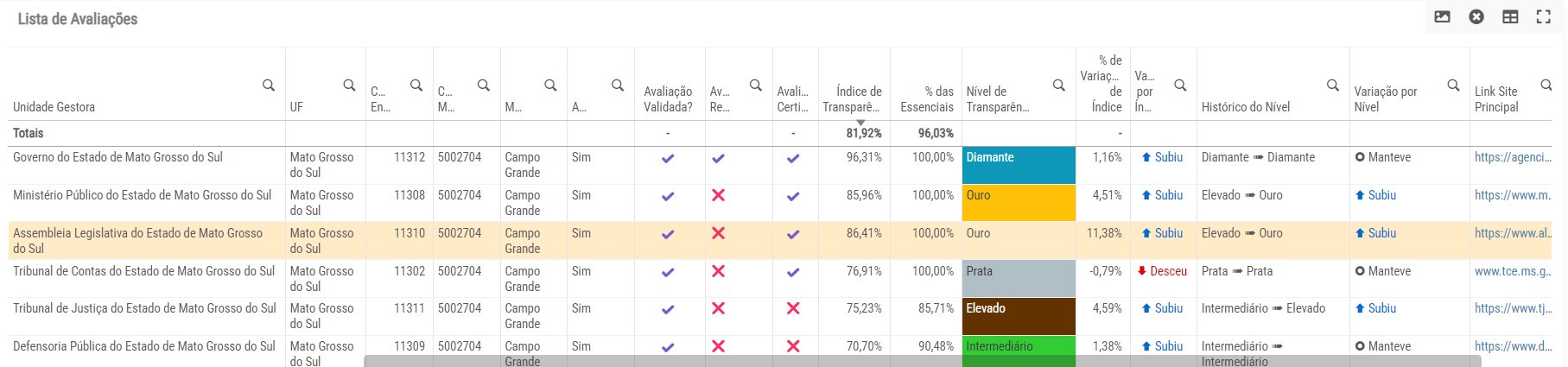Open search for Unidade Gestora column

pyautogui.click(x=269, y=85)
